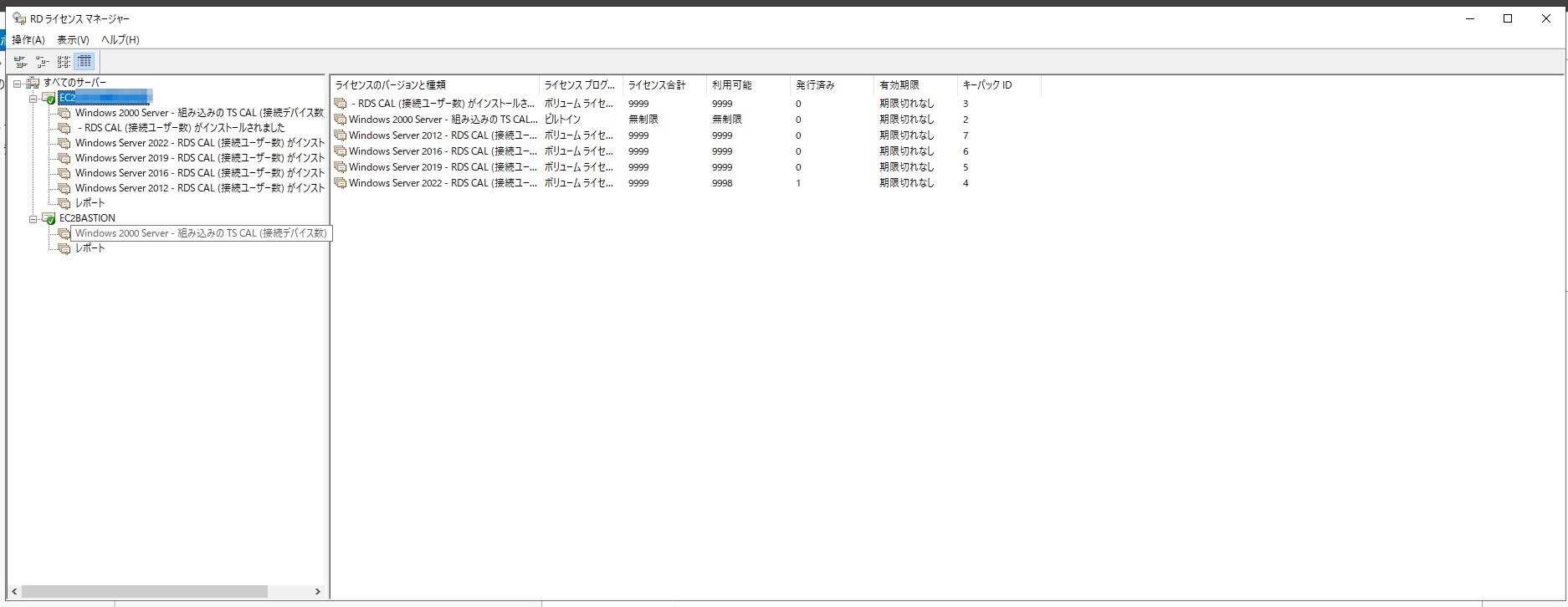1568x607 pixels.
Task: Switch to large icons view in toolbar
Action: [21, 62]
